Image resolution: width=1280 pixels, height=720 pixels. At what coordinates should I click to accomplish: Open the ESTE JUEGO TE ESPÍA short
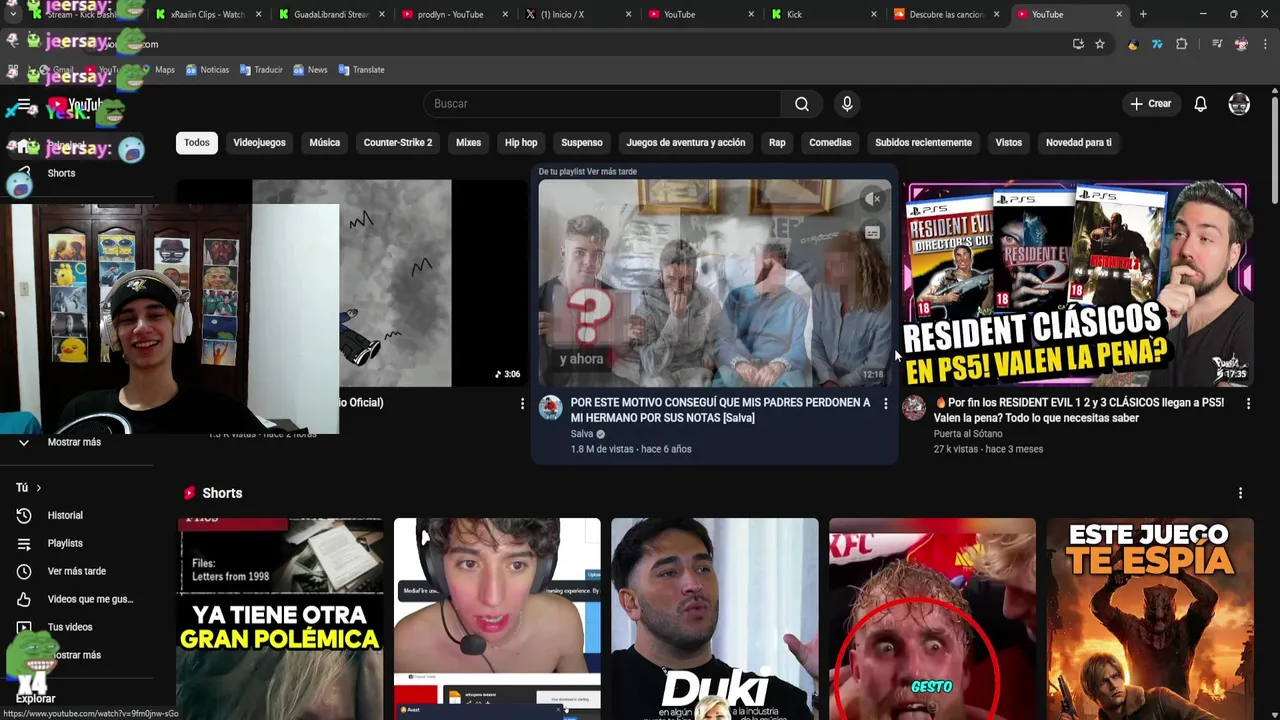tap(1150, 618)
